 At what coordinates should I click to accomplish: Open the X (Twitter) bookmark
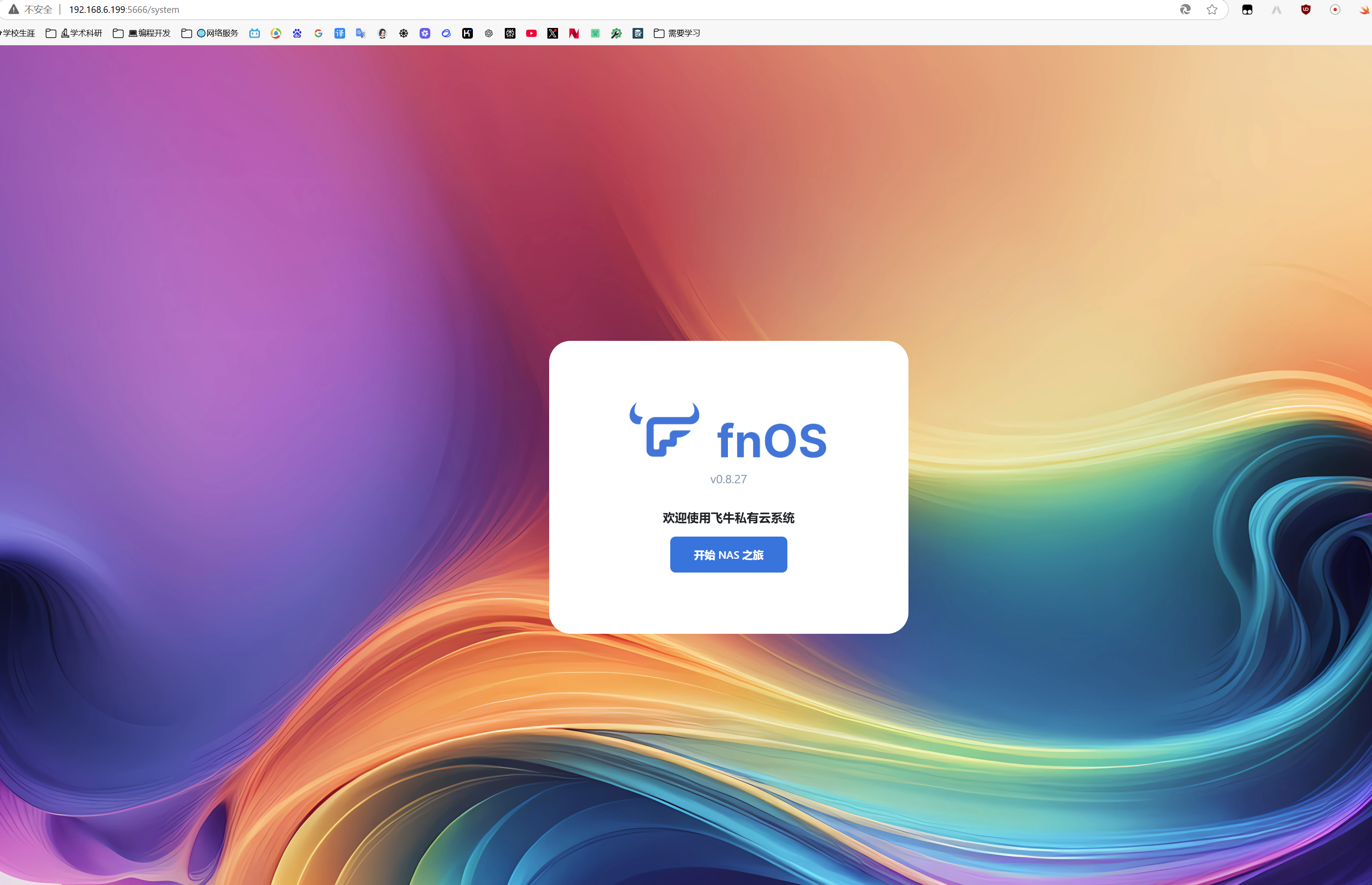[x=552, y=33]
